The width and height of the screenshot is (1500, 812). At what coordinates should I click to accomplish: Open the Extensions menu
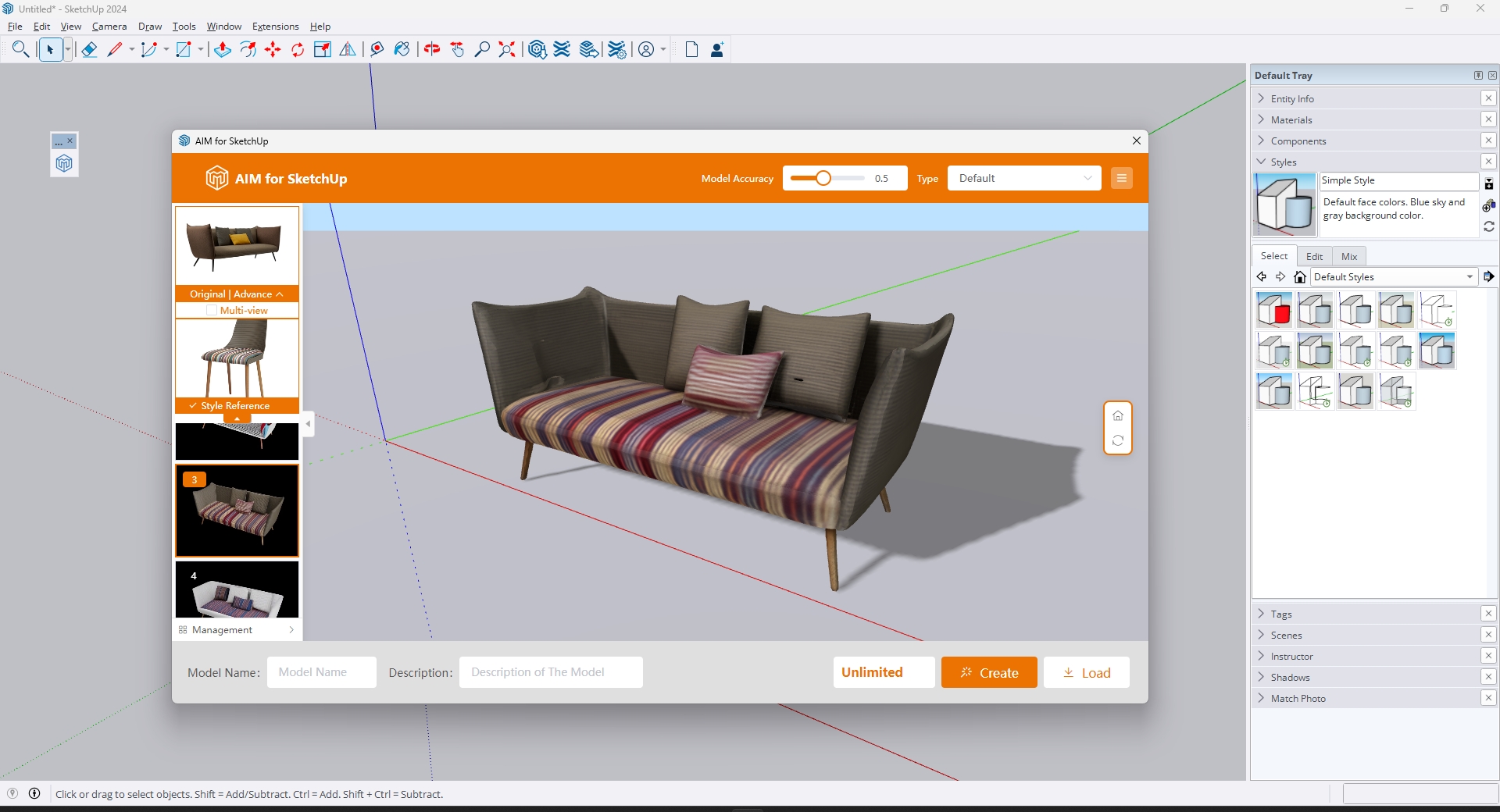pyautogui.click(x=275, y=27)
